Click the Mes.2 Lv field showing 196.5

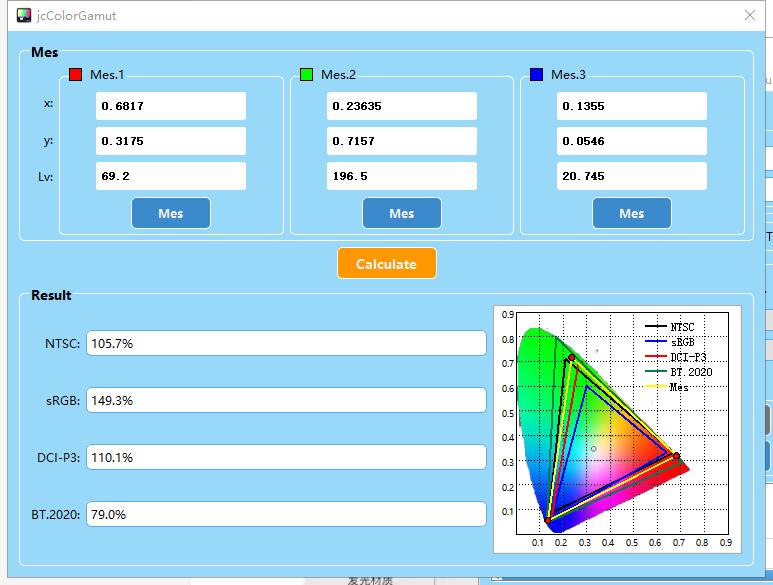click(401, 176)
